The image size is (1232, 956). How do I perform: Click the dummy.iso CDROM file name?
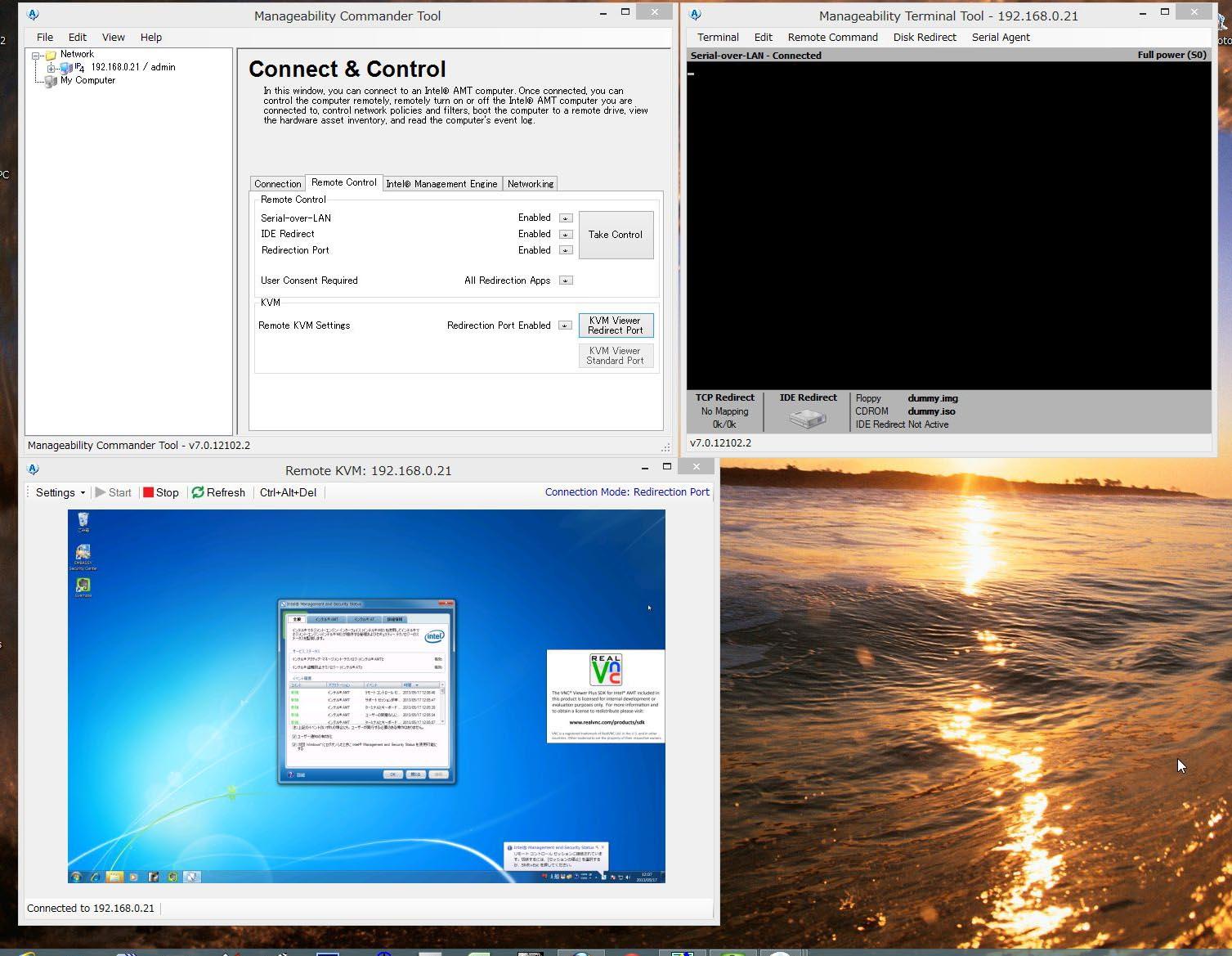pos(931,411)
